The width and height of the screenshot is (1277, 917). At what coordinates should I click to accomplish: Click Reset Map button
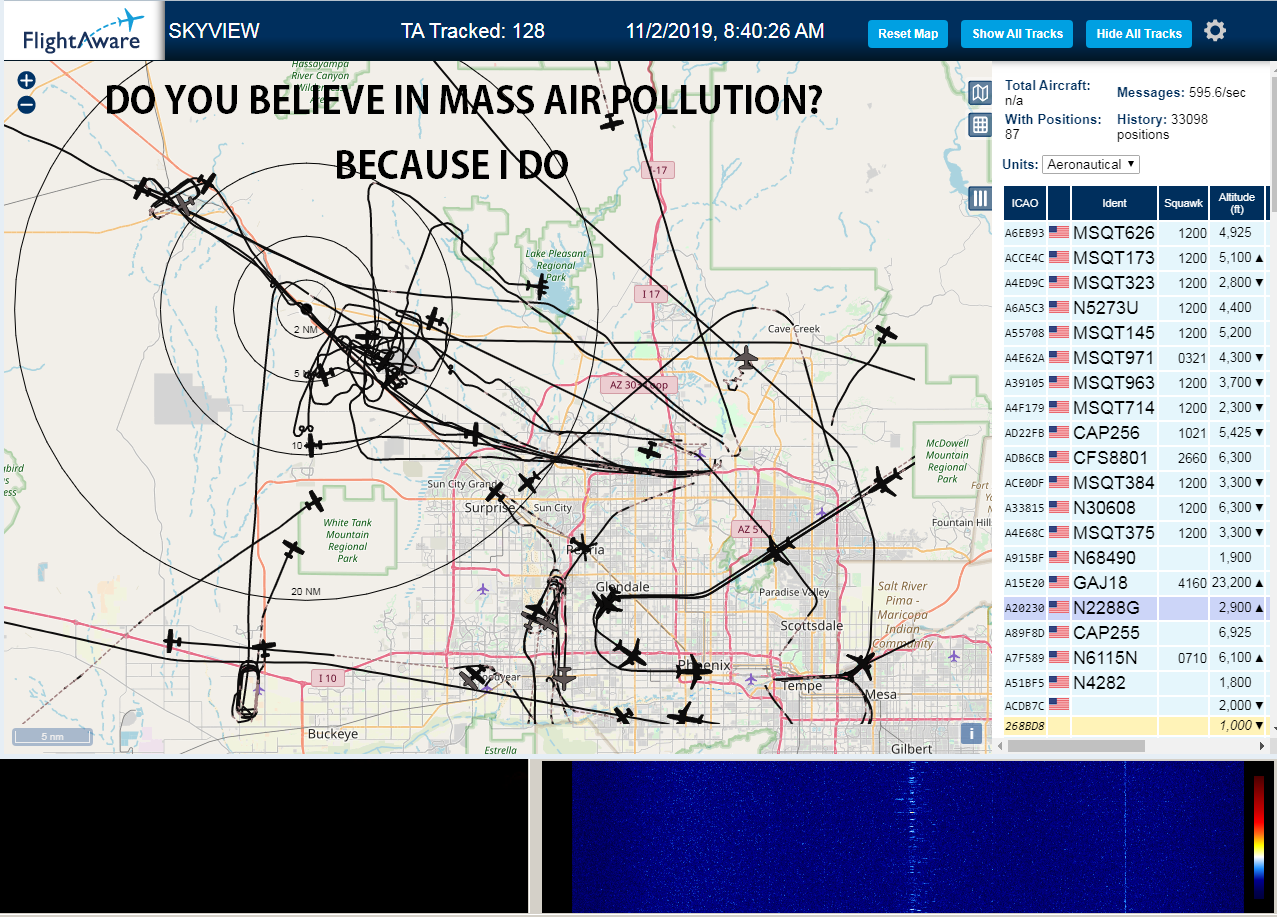[908, 33]
